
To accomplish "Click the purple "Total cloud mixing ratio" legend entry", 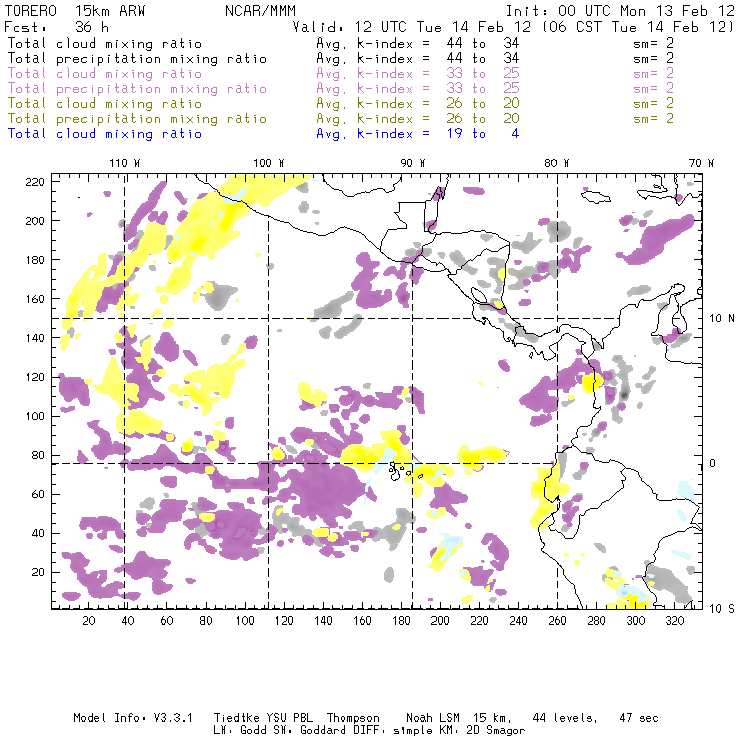I will 105,74.
